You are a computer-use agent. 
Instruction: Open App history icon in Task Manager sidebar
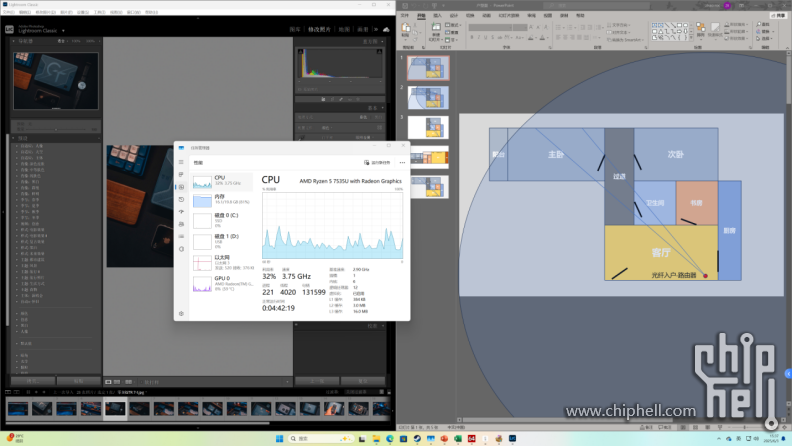(181, 200)
